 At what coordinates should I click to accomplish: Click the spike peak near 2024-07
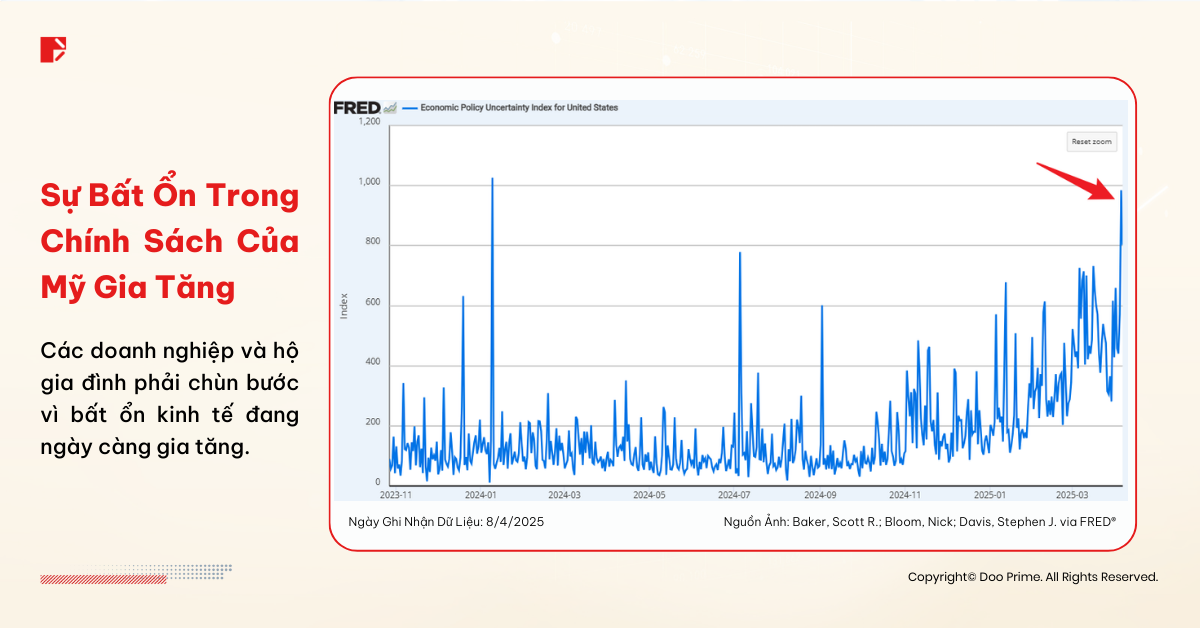coord(740,254)
